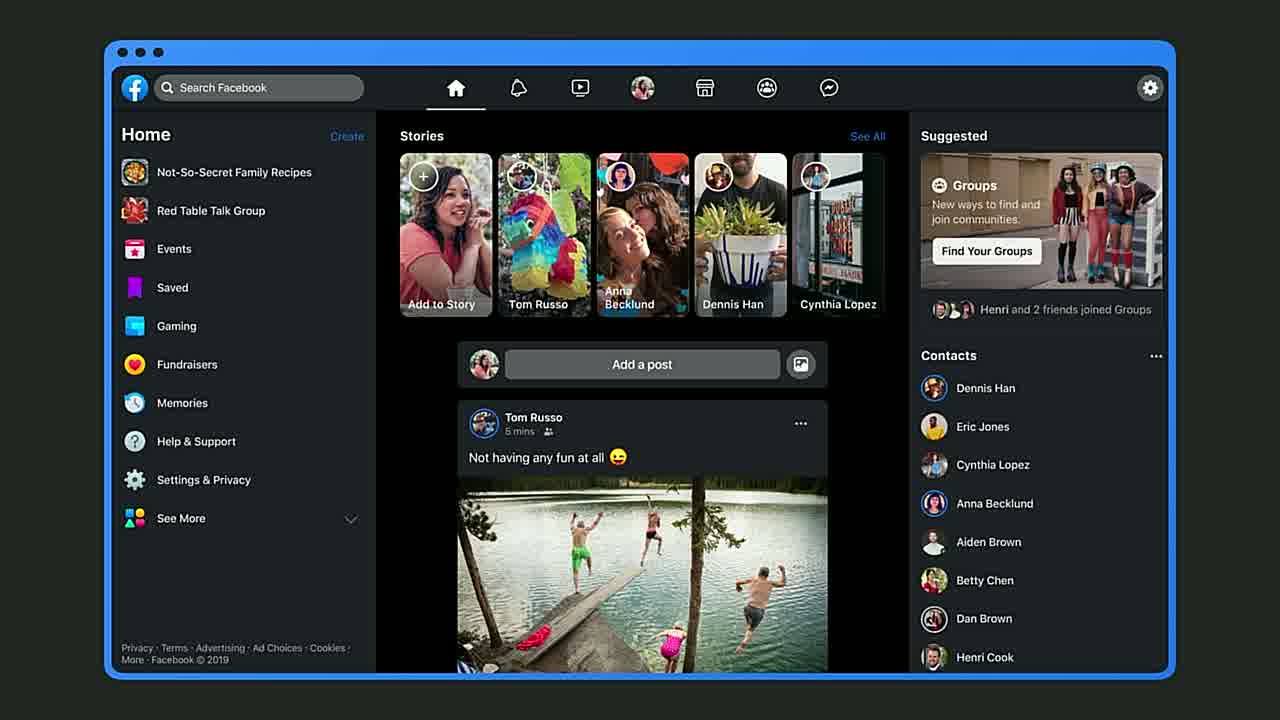Select your profile avatar tab
Screen dimensions: 1280x720
642,87
